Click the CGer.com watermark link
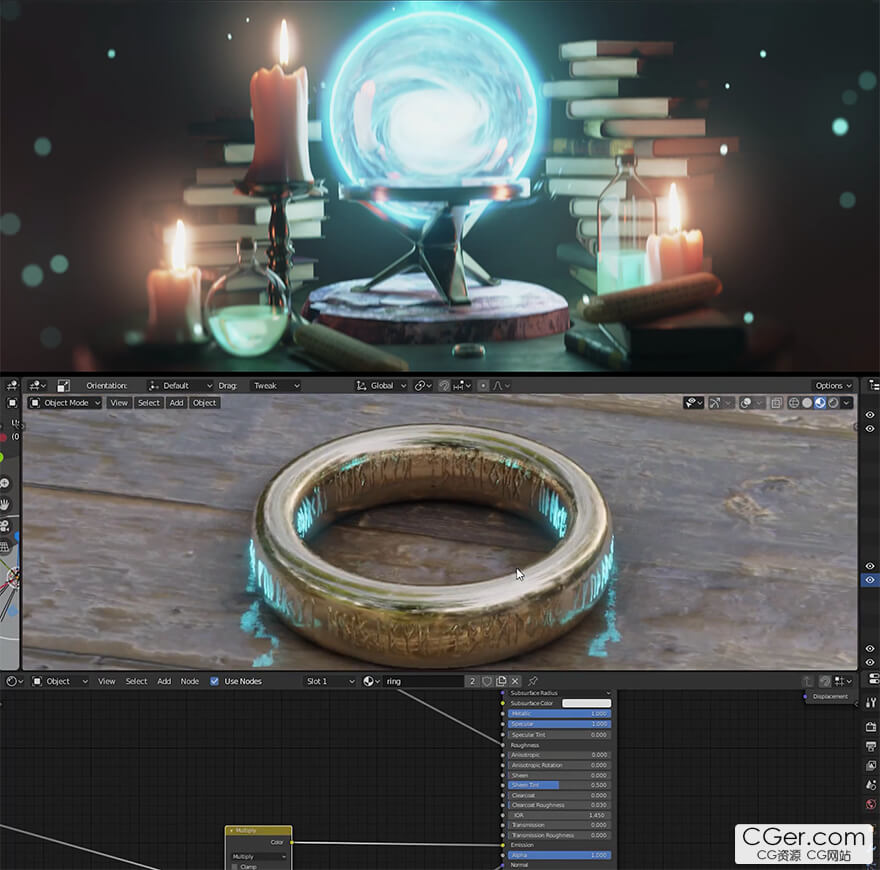The height and width of the screenshot is (870, 880). pyautogui.click(x=804, y=842)
